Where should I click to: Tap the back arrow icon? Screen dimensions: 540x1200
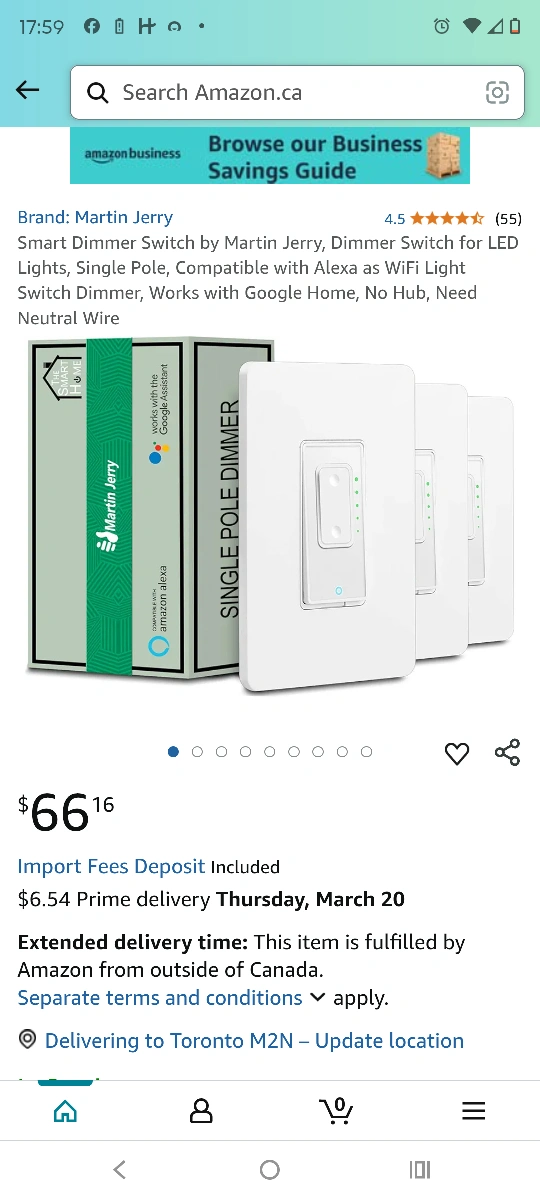pyautogui.click(x=28, y=91)
